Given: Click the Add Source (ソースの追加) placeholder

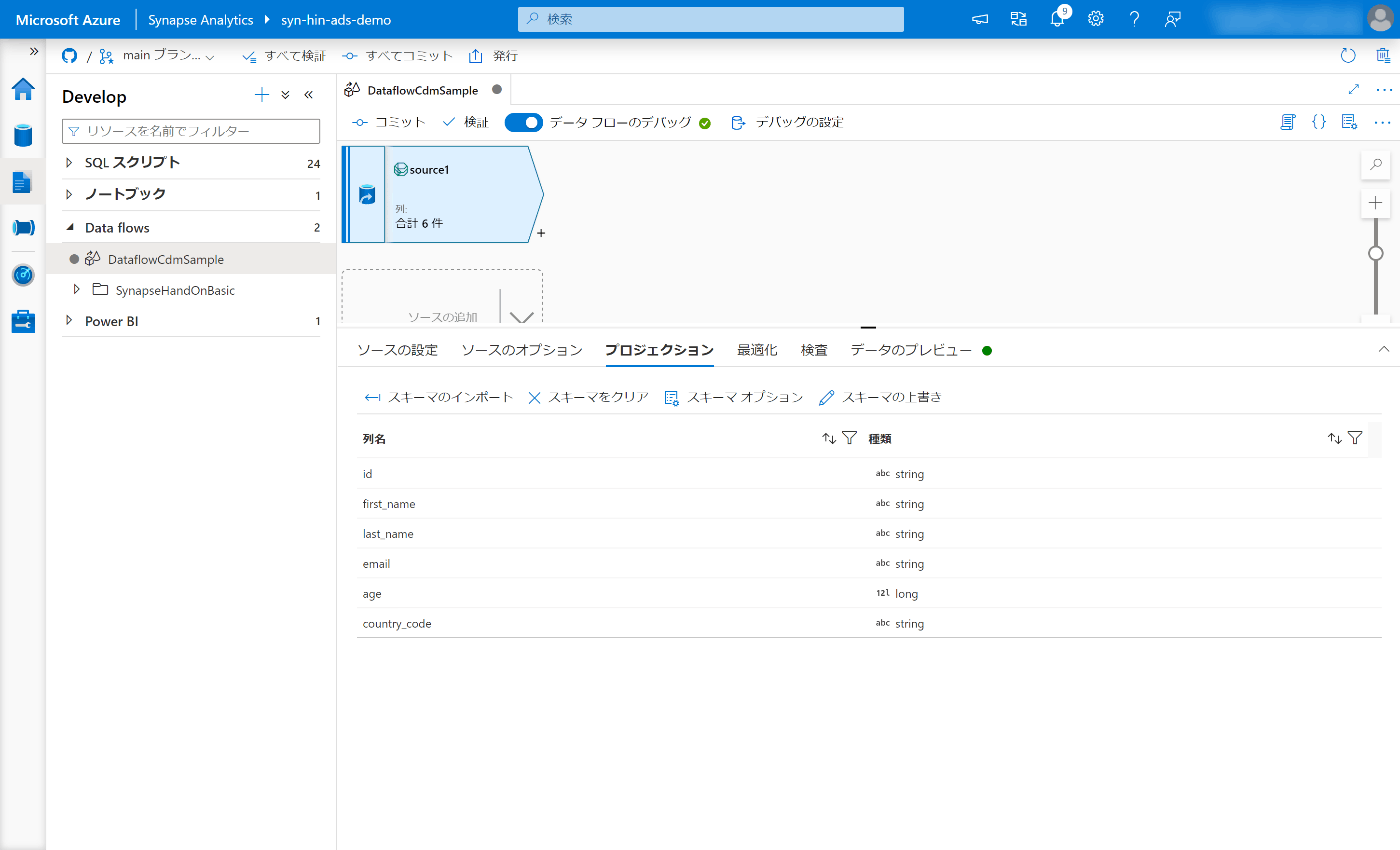Looking at the screenshot, I should point(442,297).
